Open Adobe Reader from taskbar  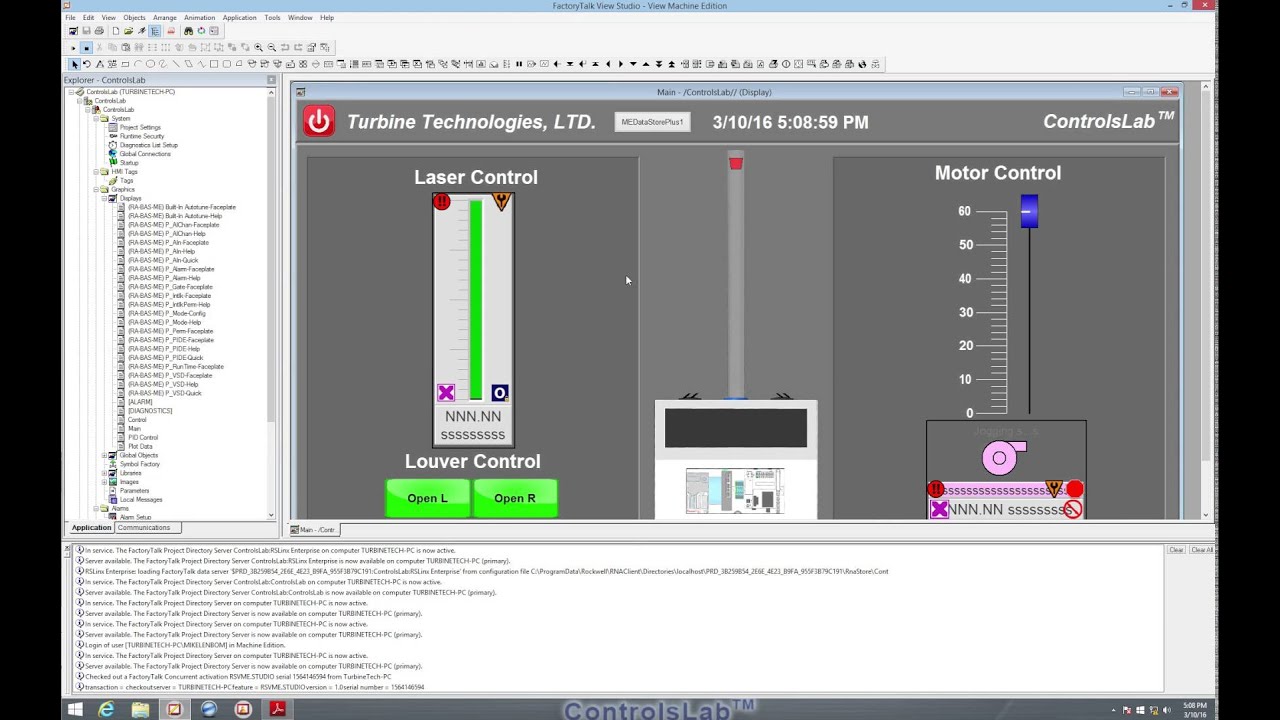click(x=277, y=709)
